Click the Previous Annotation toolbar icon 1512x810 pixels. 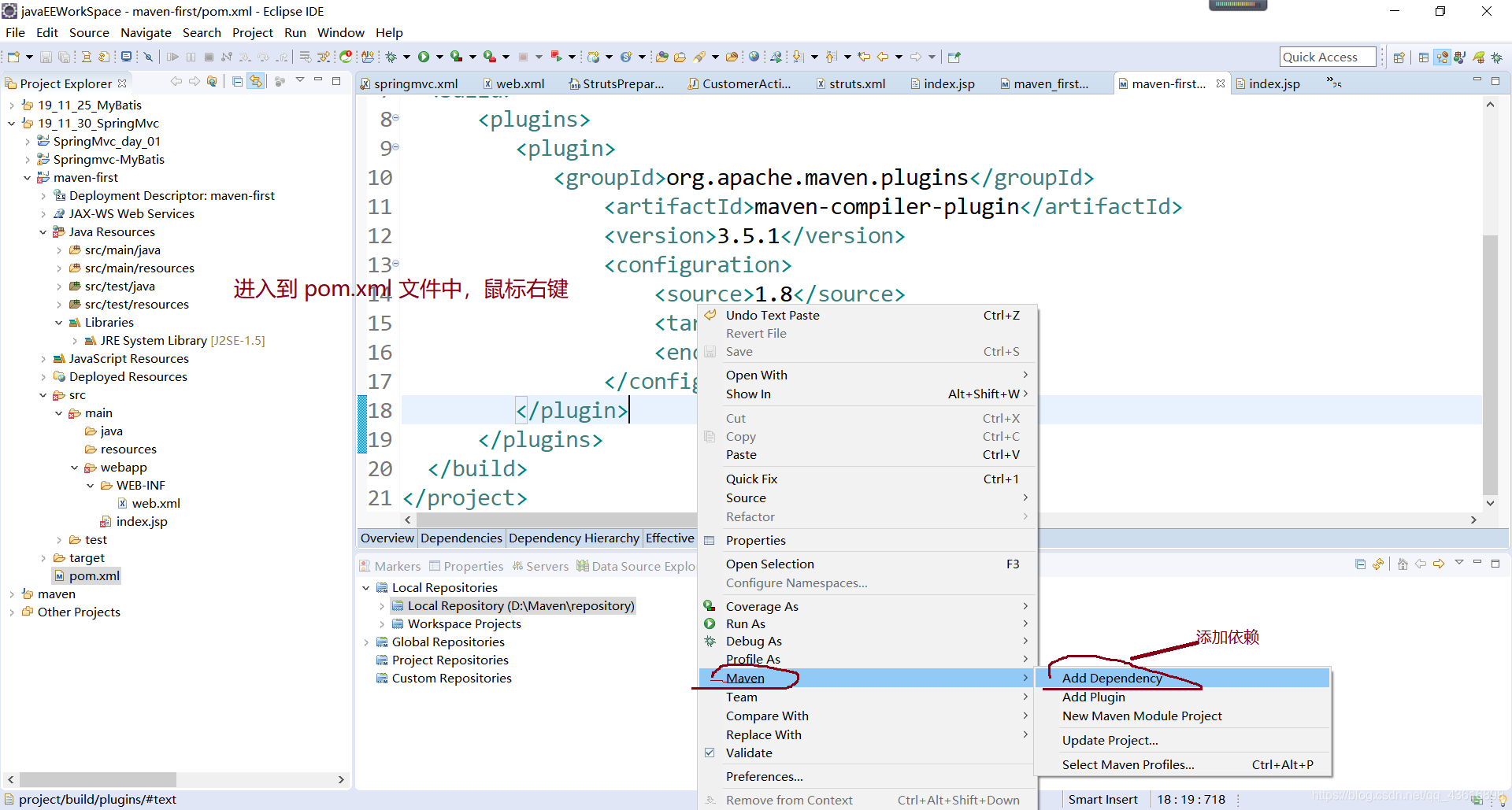pyautogui.click(x=831, y=57)
